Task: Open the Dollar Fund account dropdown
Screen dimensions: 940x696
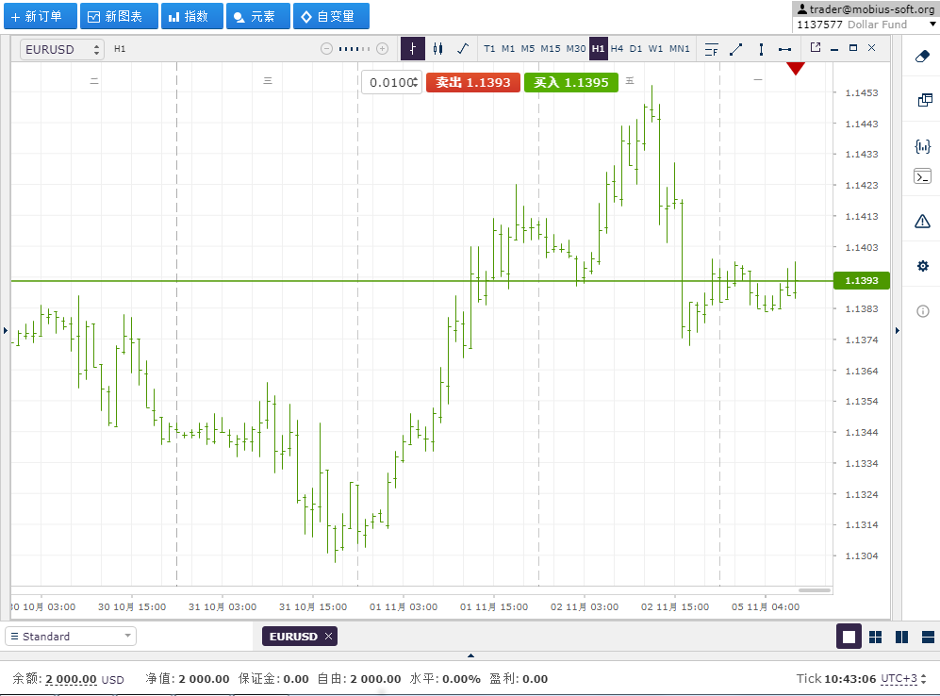Action: (865, 25)
